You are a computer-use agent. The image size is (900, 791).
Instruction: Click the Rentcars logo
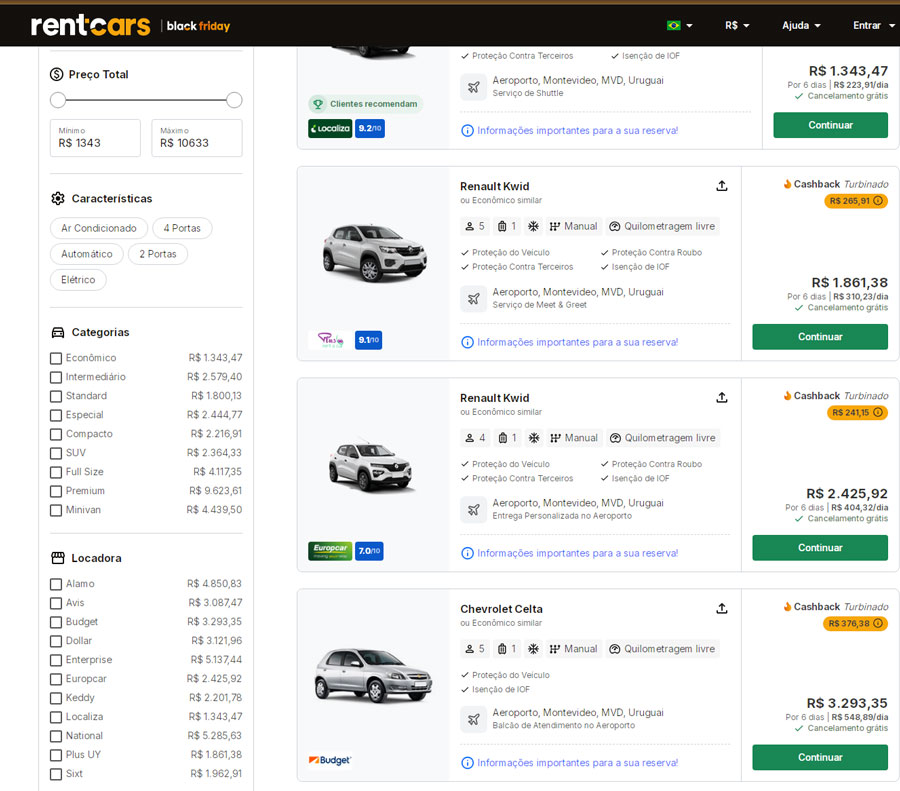(x=90, y=25)
